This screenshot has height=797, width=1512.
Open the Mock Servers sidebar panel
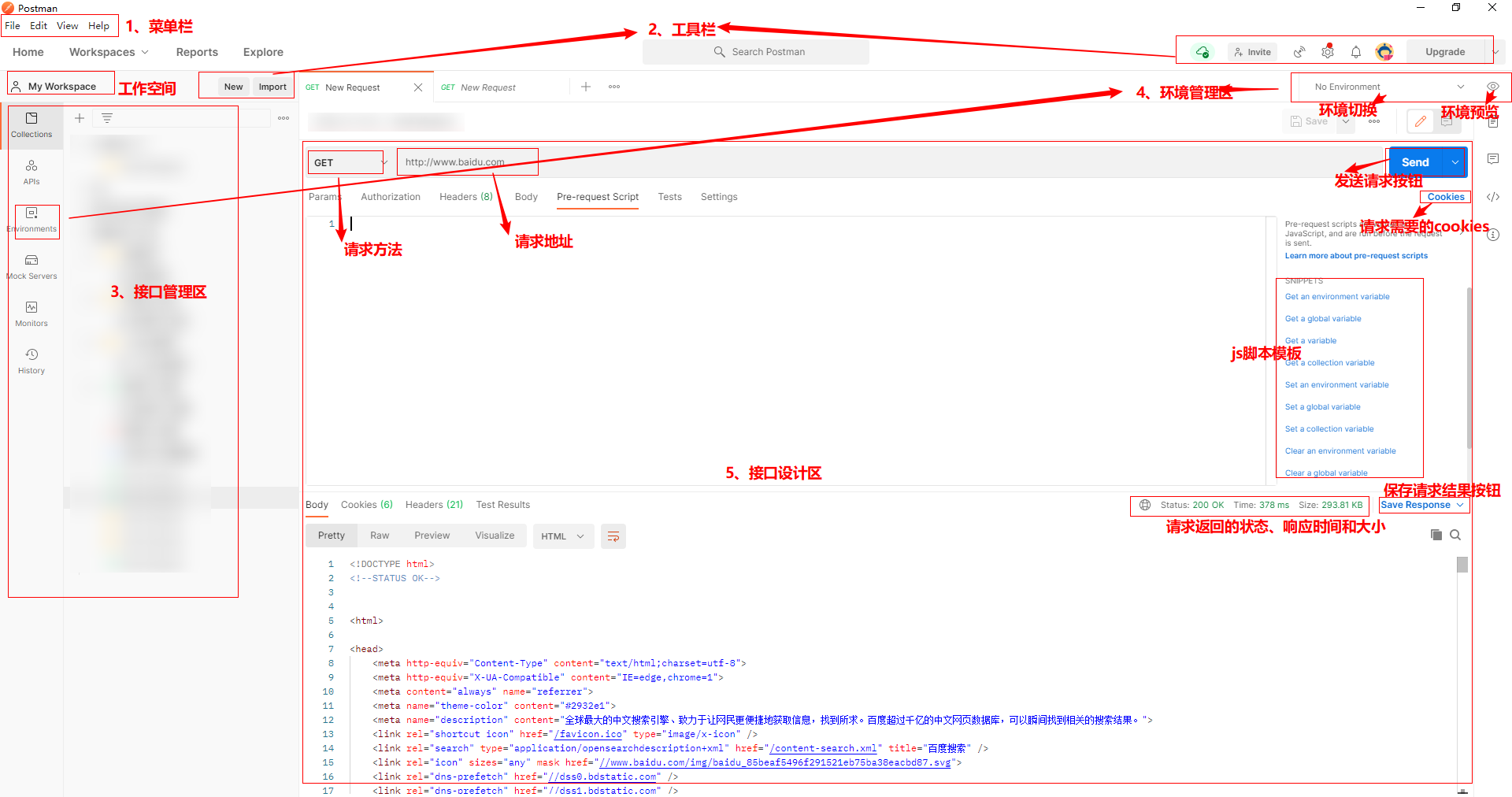31,267
